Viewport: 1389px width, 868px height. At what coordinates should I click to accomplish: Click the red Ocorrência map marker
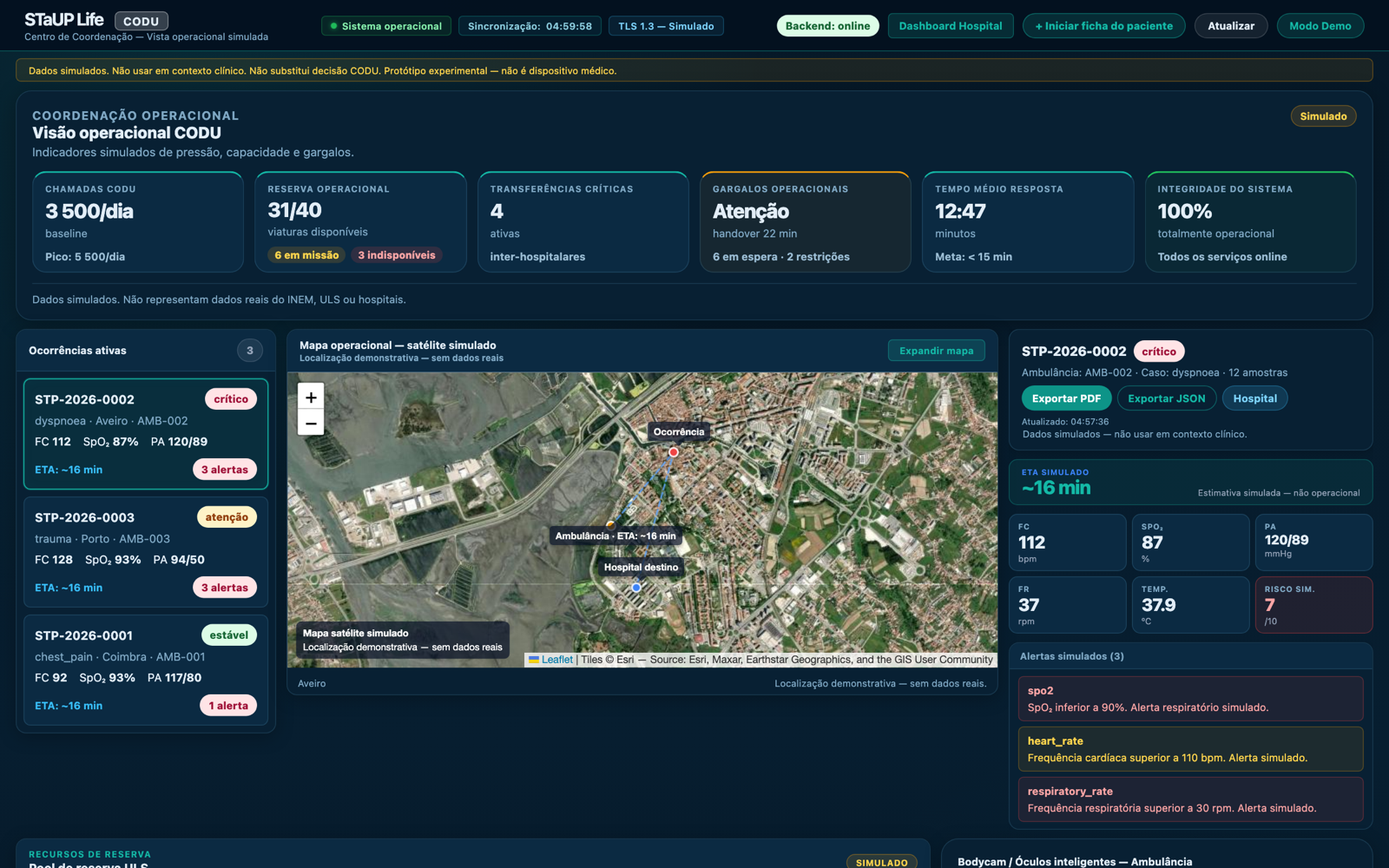click(x=674, y=452)
